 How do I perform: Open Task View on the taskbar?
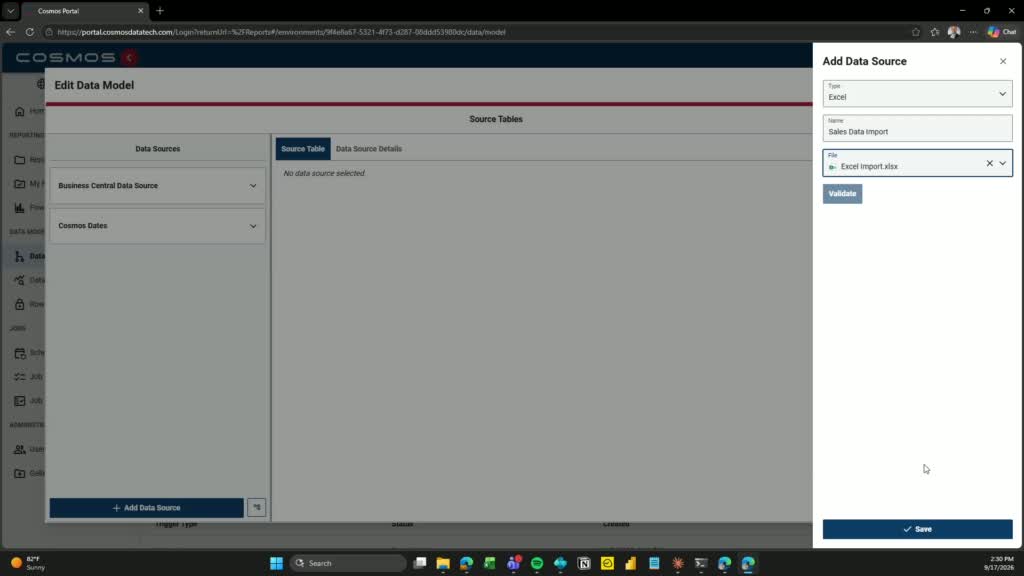[x=420, y=563]
